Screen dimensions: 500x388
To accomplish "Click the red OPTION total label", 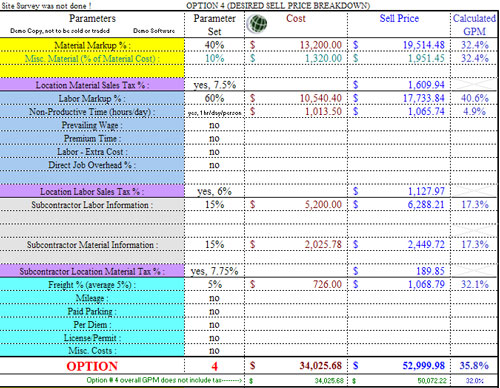I will pos(92,366).
